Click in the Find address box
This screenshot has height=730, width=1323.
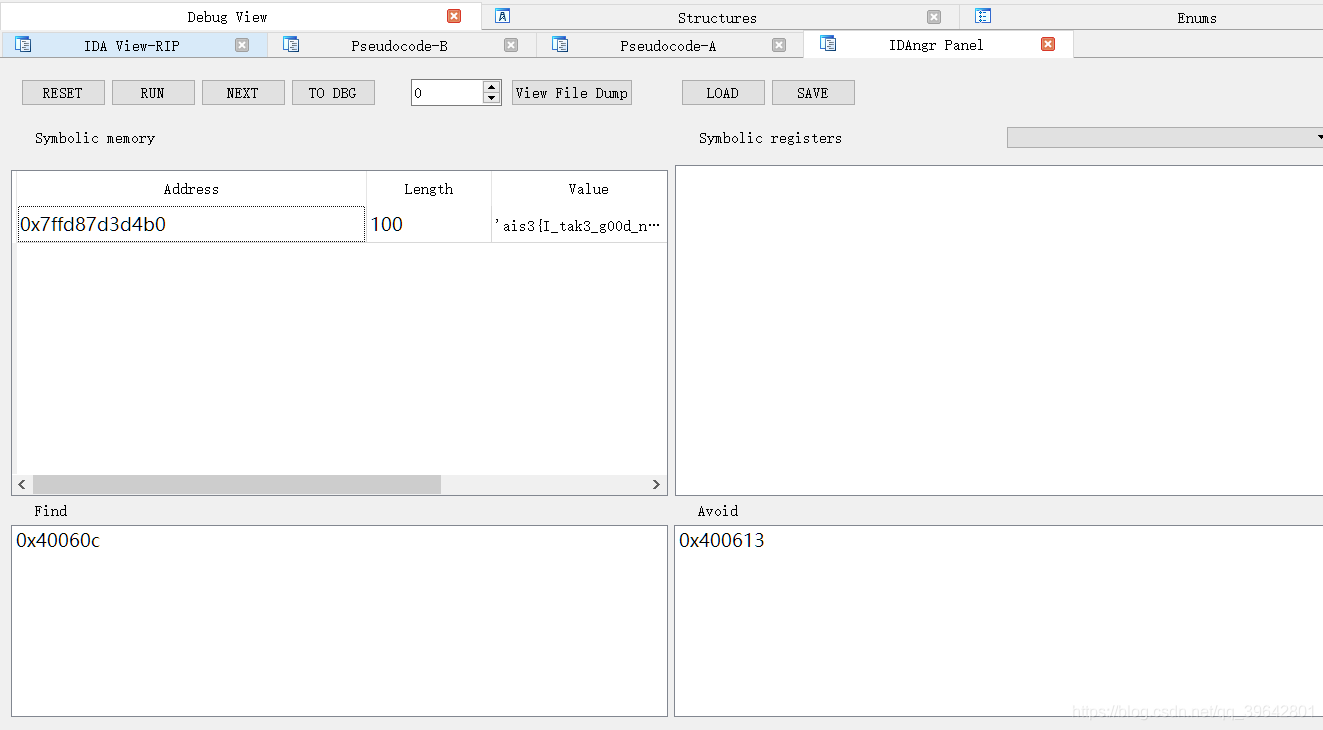pos(339,620)
